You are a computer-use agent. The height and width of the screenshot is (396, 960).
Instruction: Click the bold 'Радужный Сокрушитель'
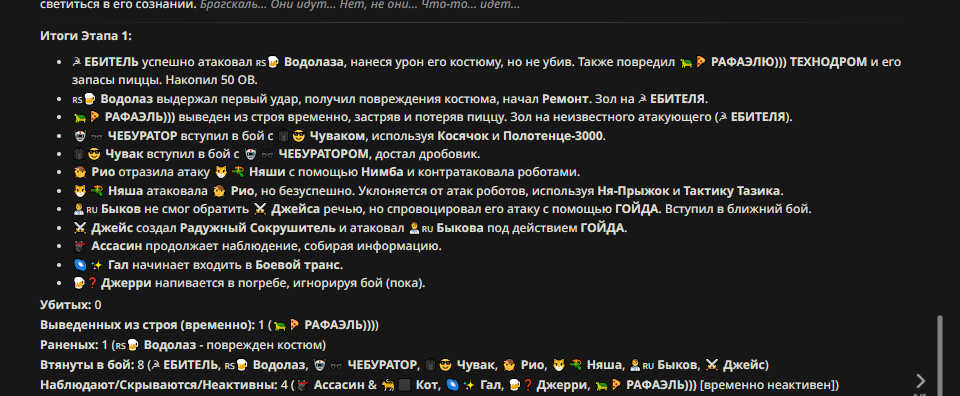(x=258, y=228)
